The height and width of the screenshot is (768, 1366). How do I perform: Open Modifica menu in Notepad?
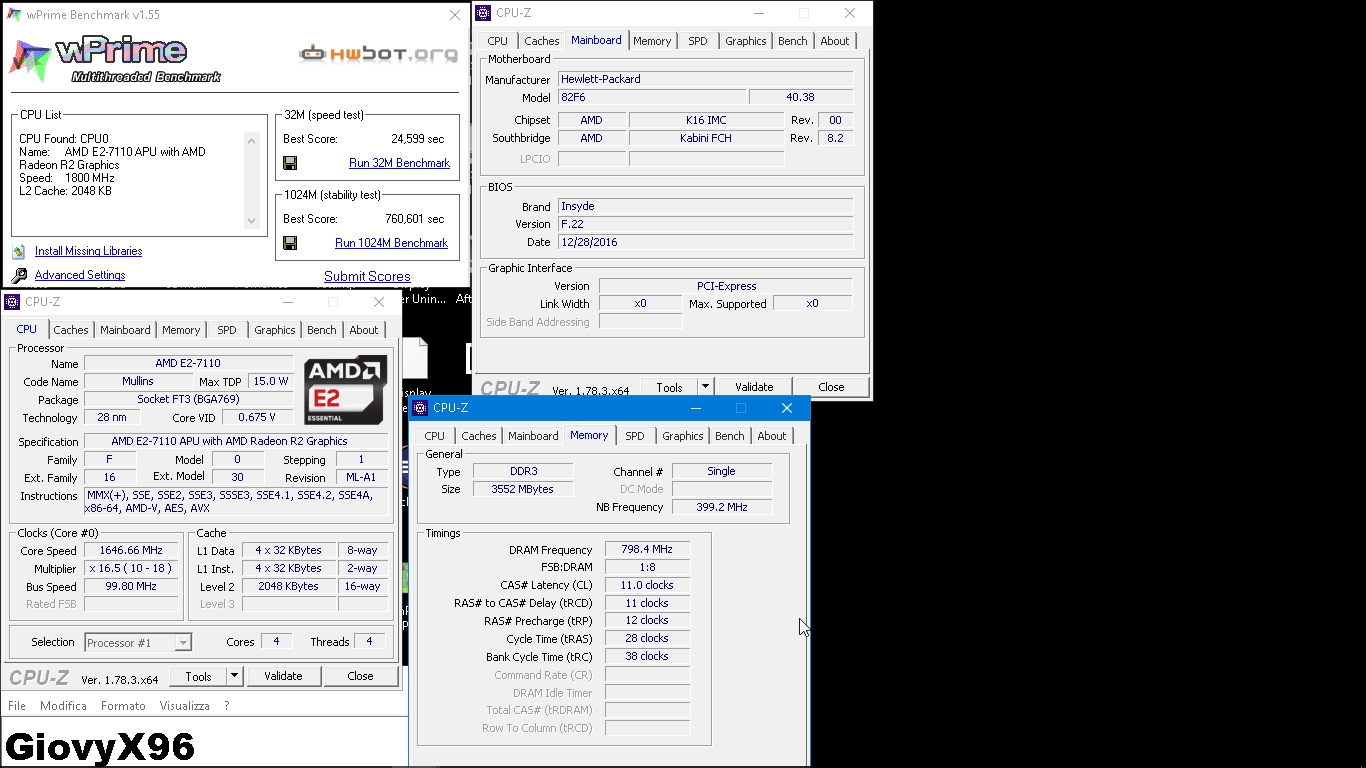tap(64, 706)
